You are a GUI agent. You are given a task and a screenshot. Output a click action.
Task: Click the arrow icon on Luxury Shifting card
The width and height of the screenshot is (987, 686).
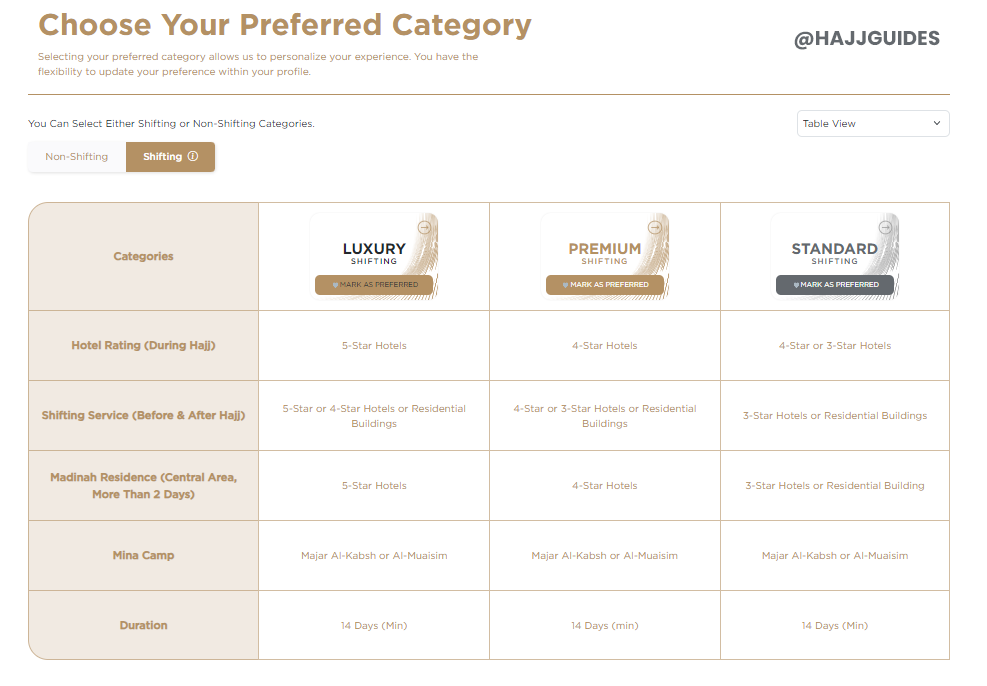pos(423,227)
